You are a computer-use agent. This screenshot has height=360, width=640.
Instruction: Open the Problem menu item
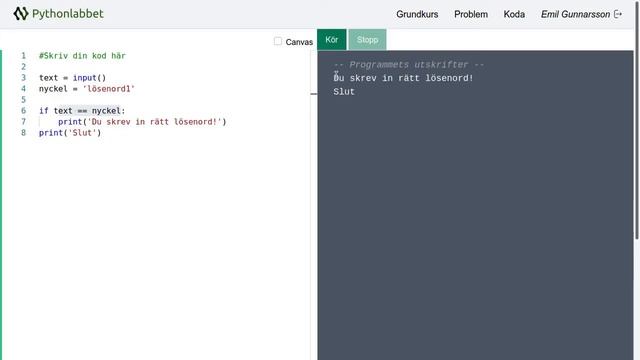pyautogui.click(x=471, y=14)
